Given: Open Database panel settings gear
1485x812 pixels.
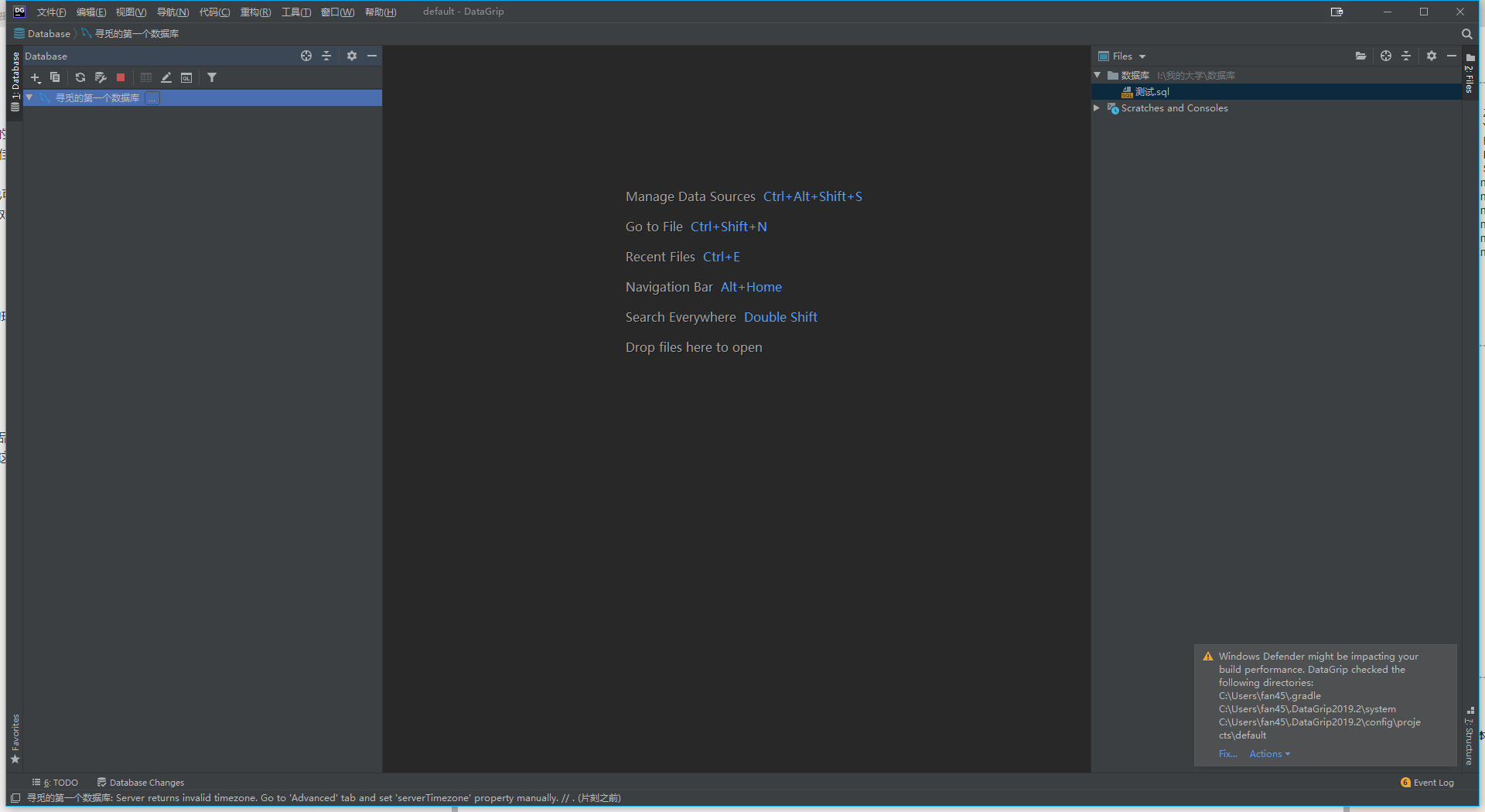Looking at the screenshot, I should 352,56.
